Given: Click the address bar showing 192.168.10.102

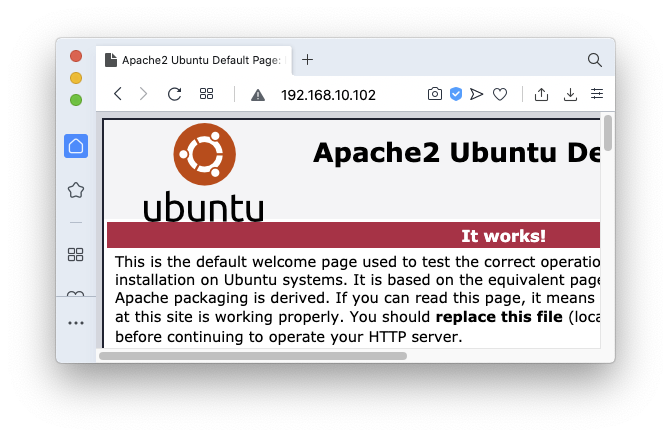Looking at the screenshot, I should (x=328, y=95).
